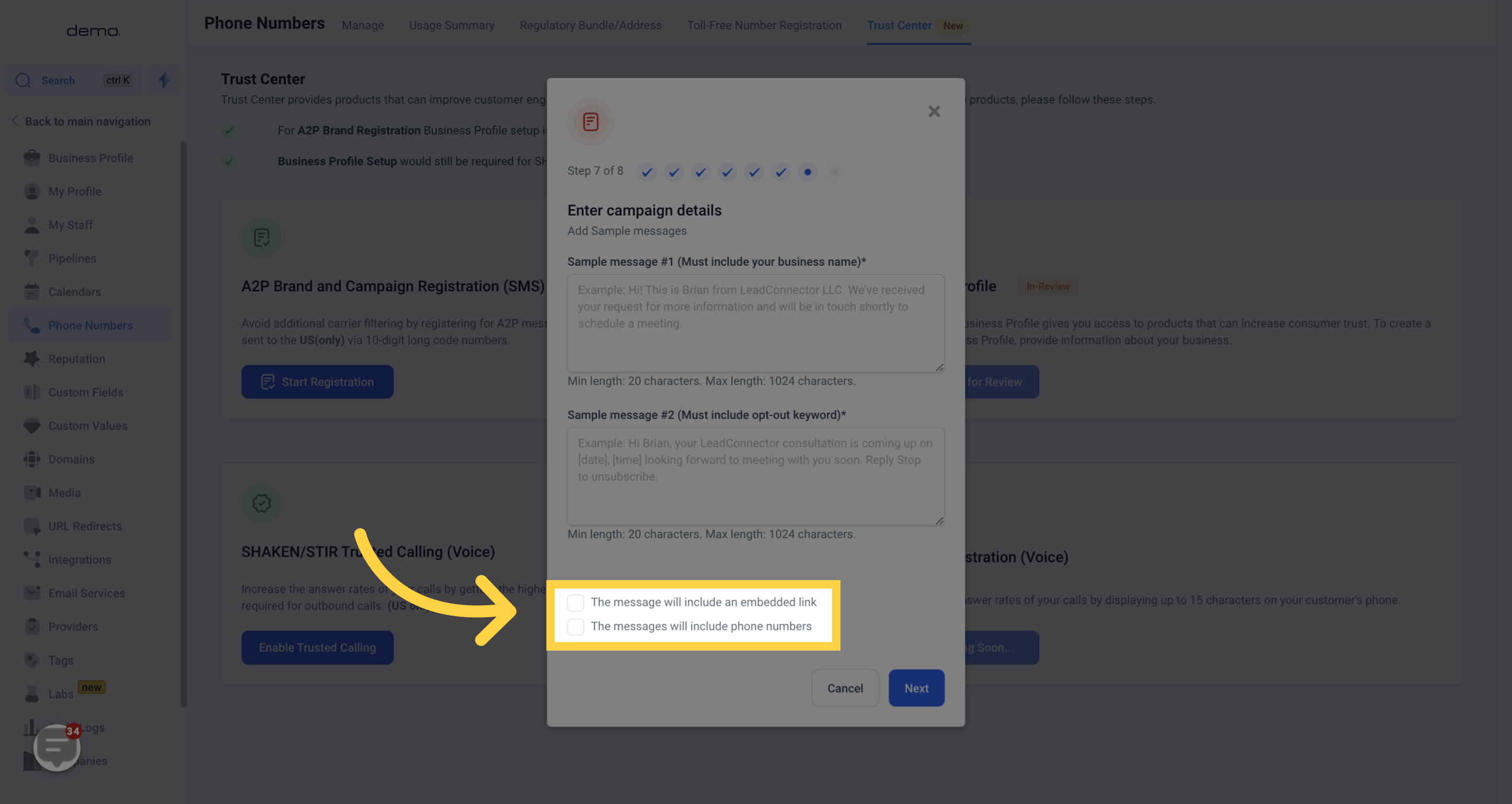Click the step 7 progress indicator dot
The height and width of the screenshot is (804, 1512).
point(808,172)
